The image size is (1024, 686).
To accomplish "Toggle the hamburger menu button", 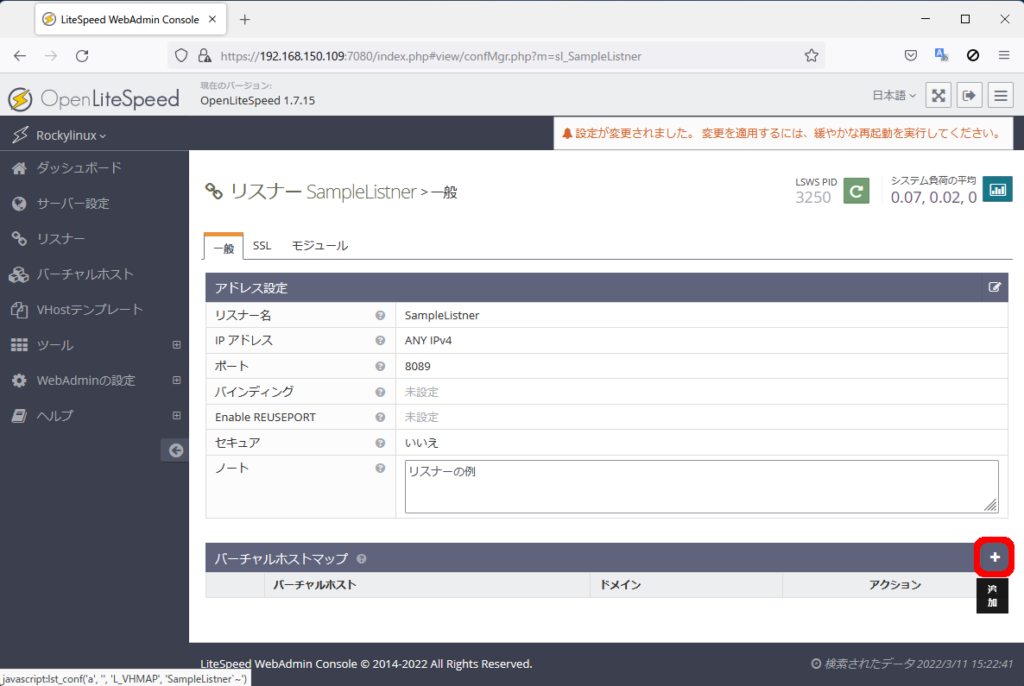I will [1001, 95].
